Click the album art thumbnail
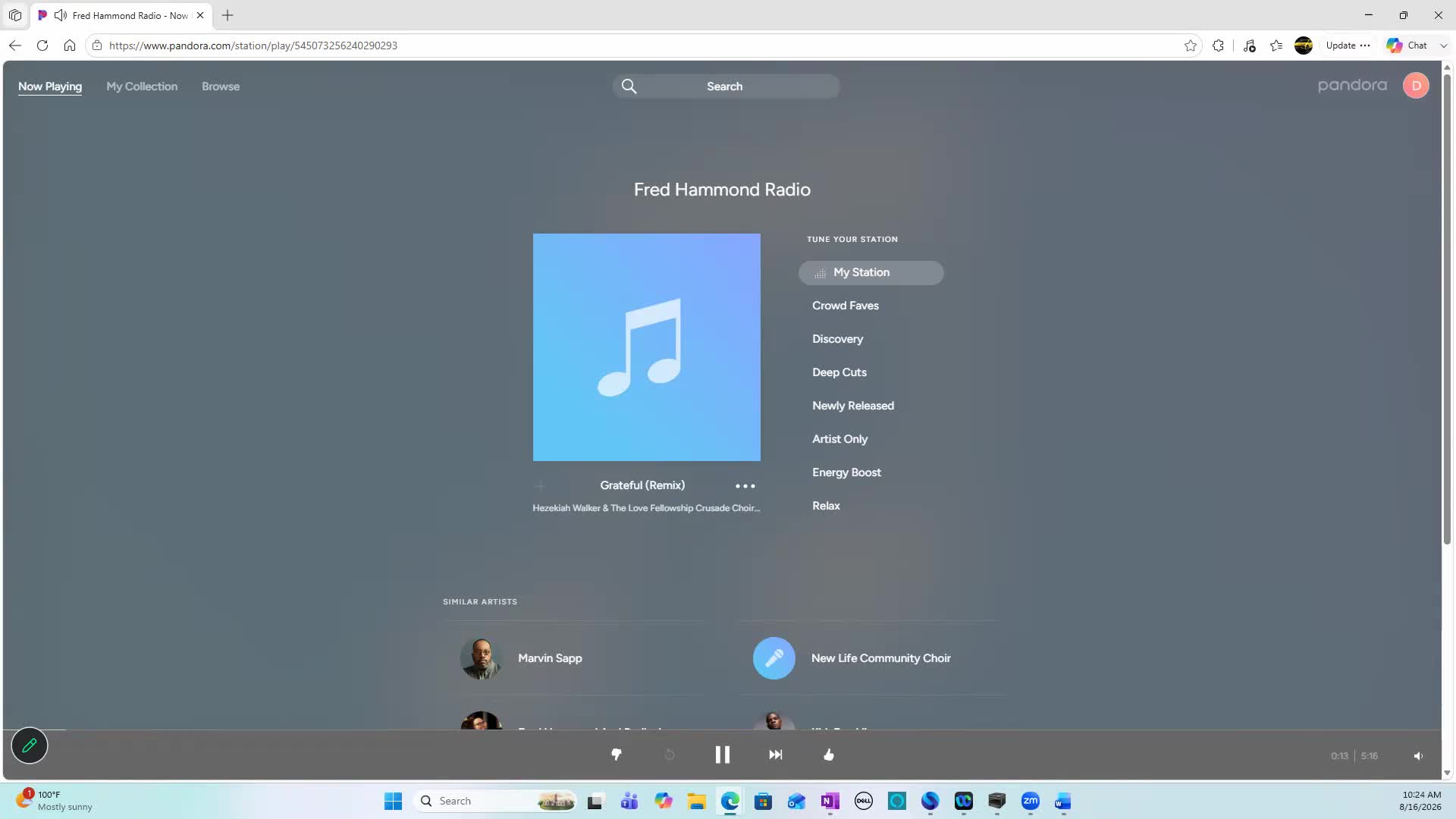 point(647,347)
